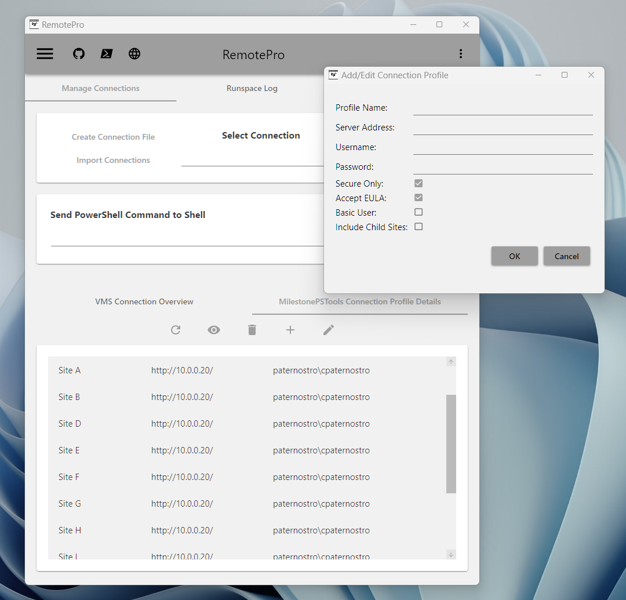Viewport: 626px width, 600px height.
Task: Enable the Include Child Sites checkbox
Action: click(x=418, y=226)
